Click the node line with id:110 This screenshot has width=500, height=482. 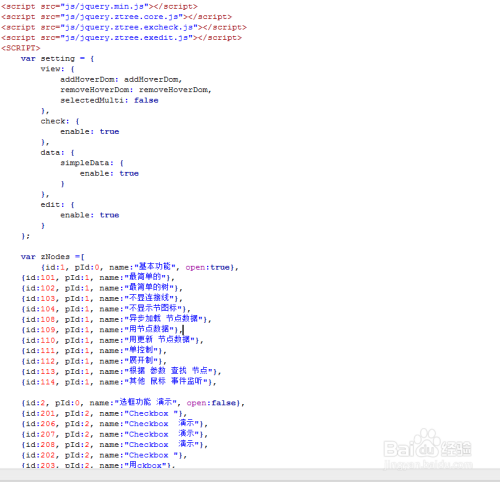pyautogui.click(x=112, y=340)
